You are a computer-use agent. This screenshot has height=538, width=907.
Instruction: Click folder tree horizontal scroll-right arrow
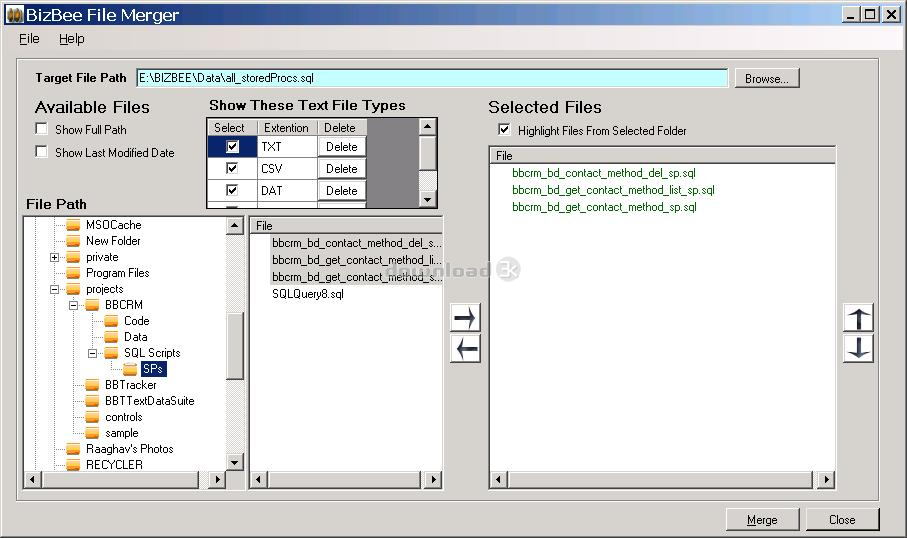click(217, 479)
